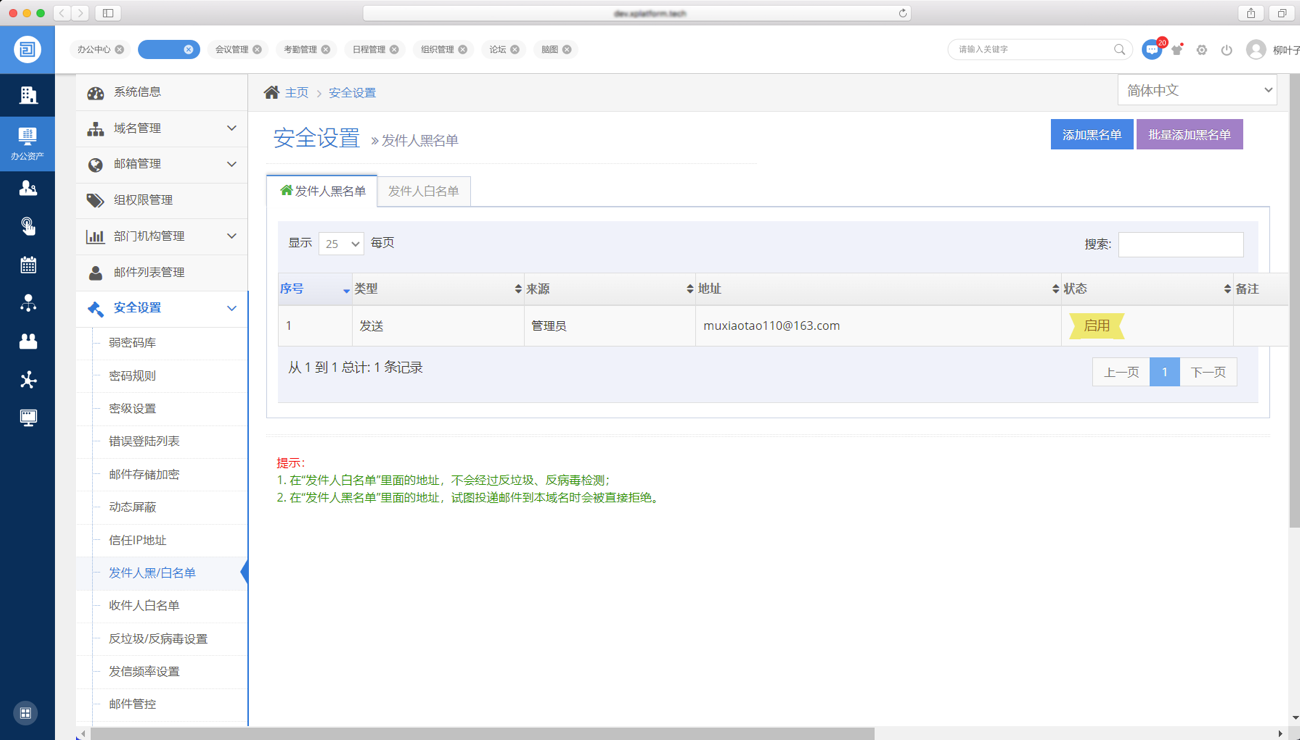The width and height of the screenshot is (1300, 740).
Task: Click the horizontal scrollbar at the bottom
Action: point(480,734)
